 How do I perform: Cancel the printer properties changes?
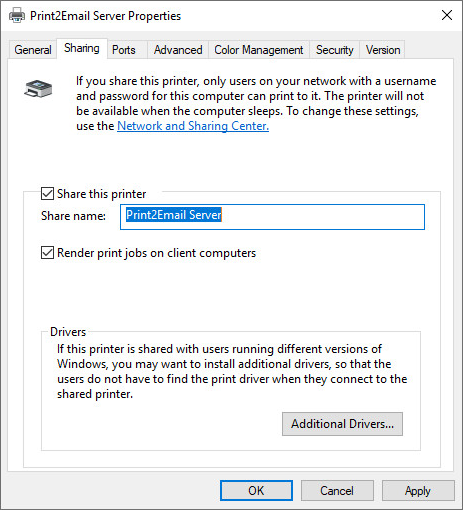pyautogui.click(x=337, y=491)
